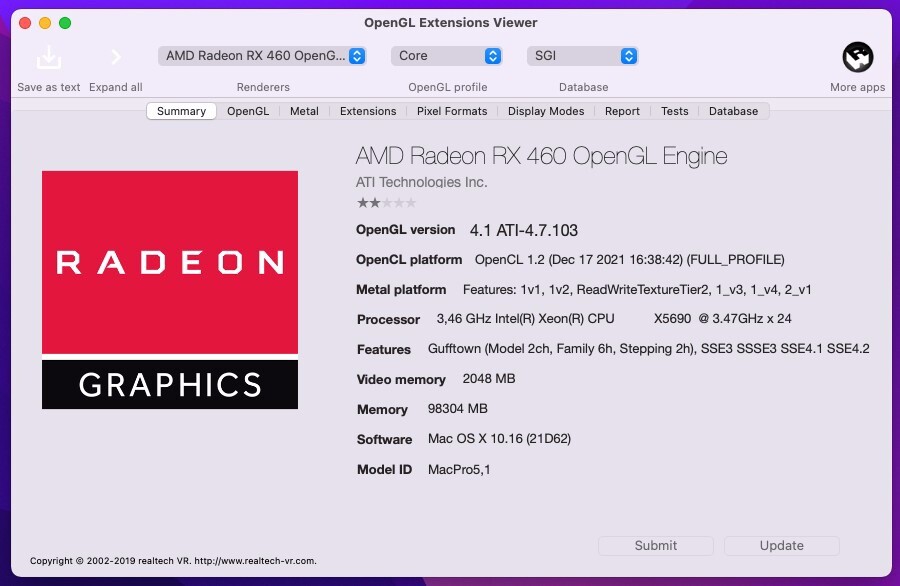The height and width of the screenshot is (586, 900).
Task: Click the Software value Mac OS X 10.16
Action: 499,438
